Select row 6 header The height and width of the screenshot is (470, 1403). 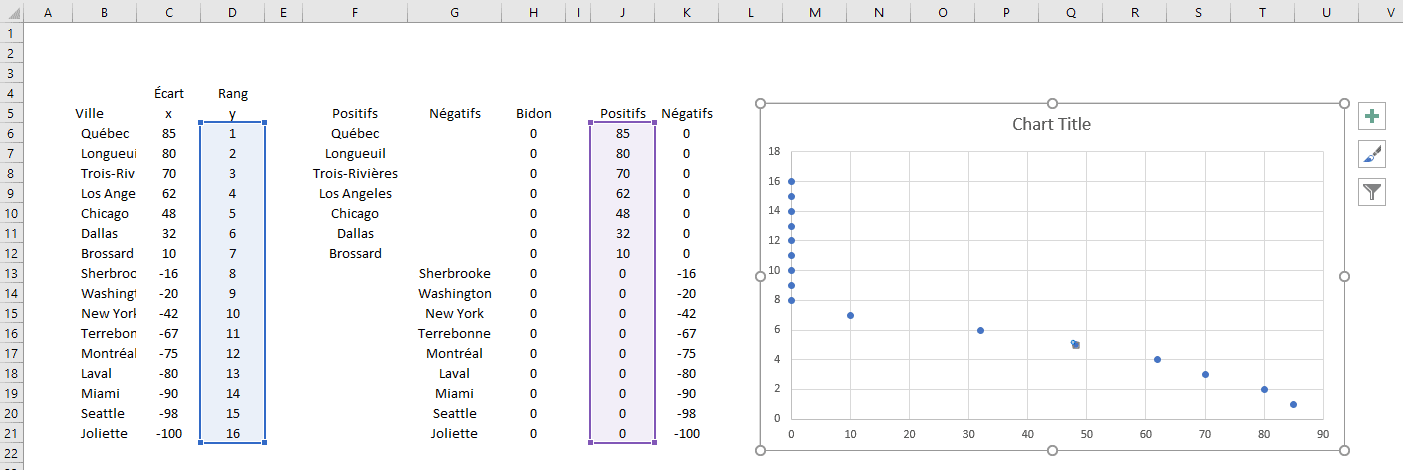10,133
